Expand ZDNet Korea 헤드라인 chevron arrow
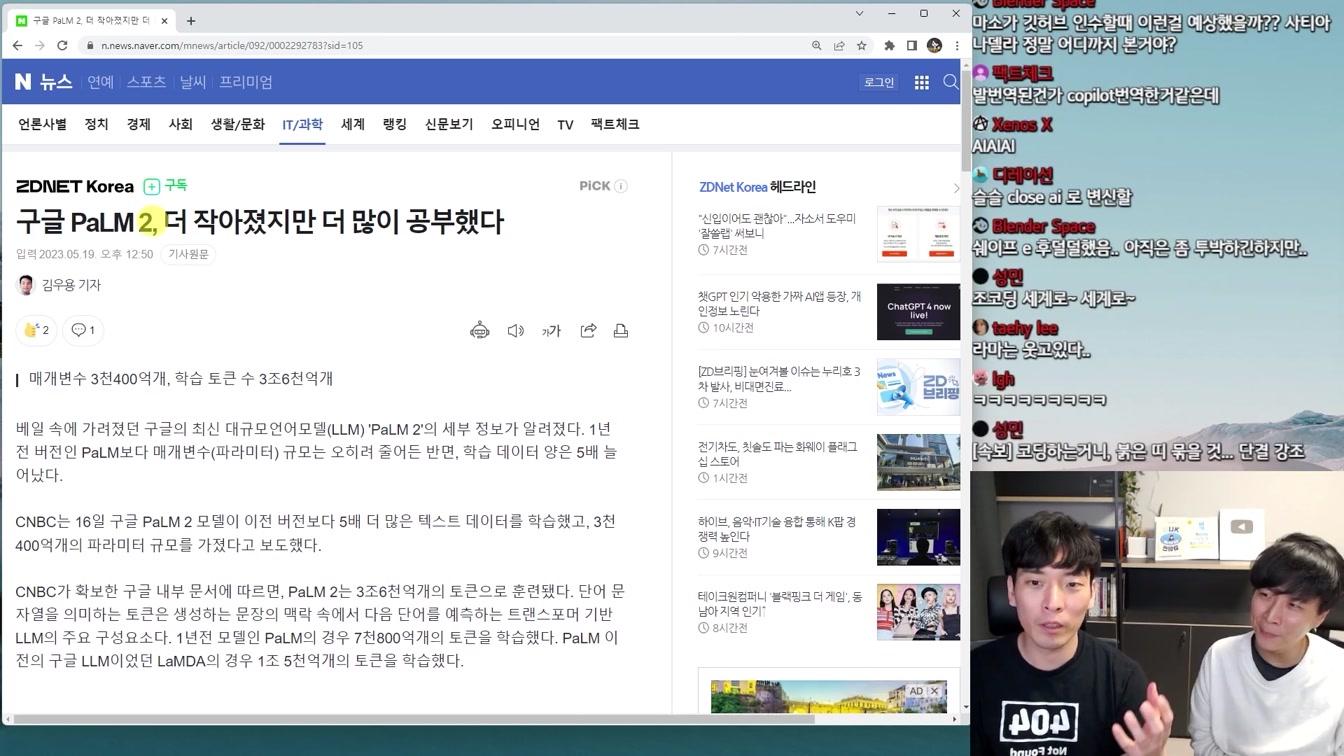Image resolution: width=1344 pixels, height=756 pixels. [x=956, y=188]
